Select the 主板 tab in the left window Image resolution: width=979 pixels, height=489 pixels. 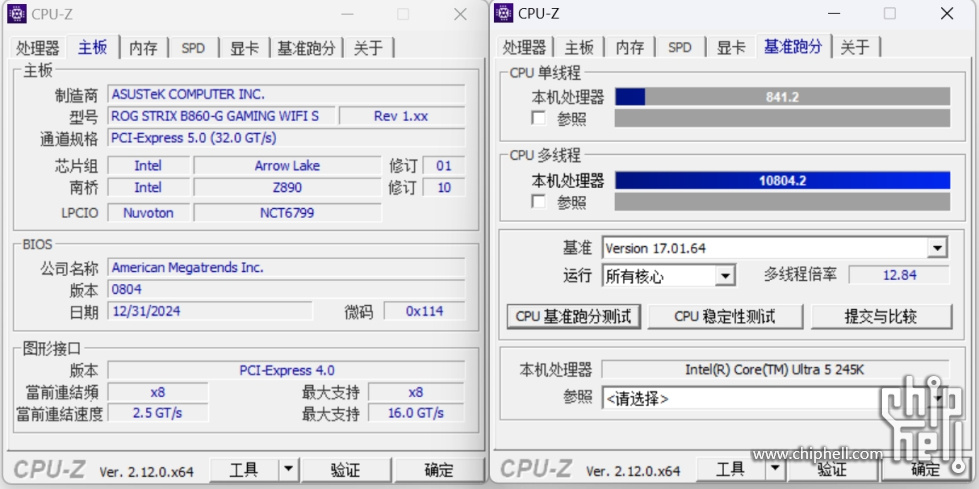click(92, 47)
